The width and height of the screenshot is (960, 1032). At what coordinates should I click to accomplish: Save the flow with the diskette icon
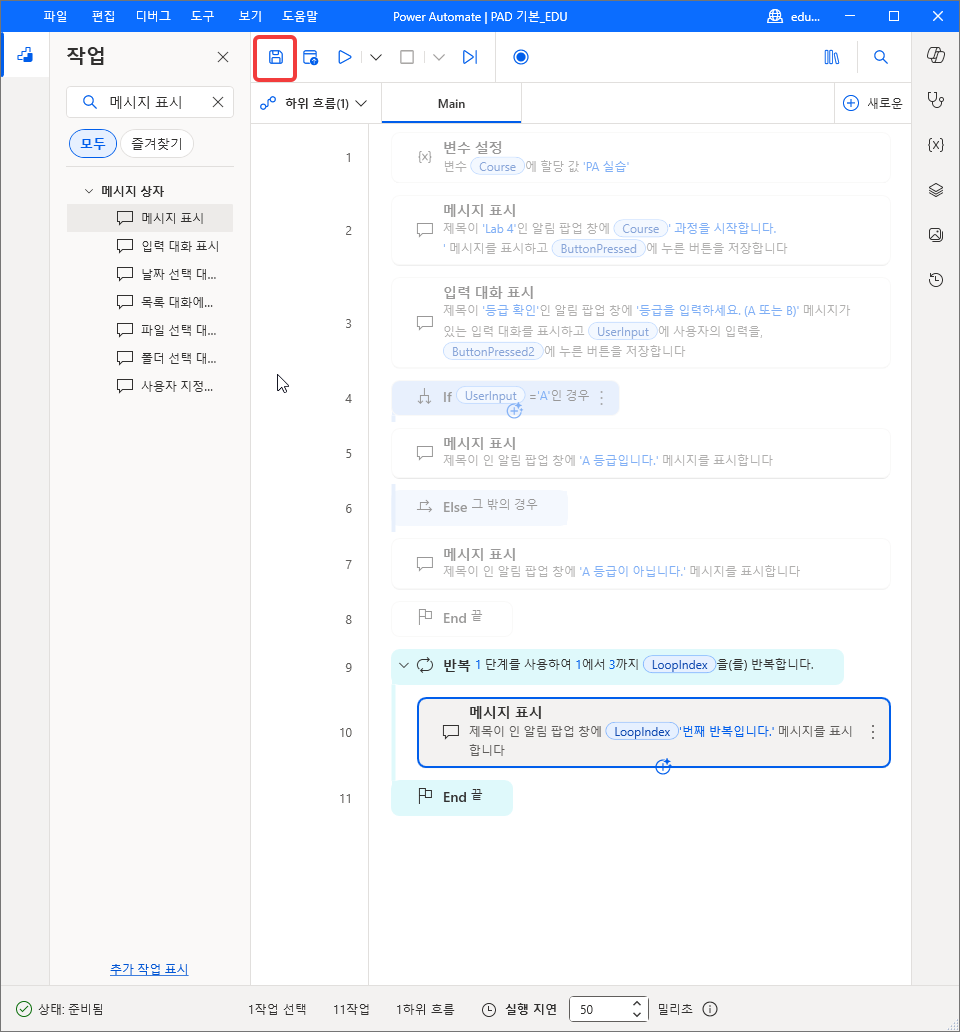[x=276, y=57]
